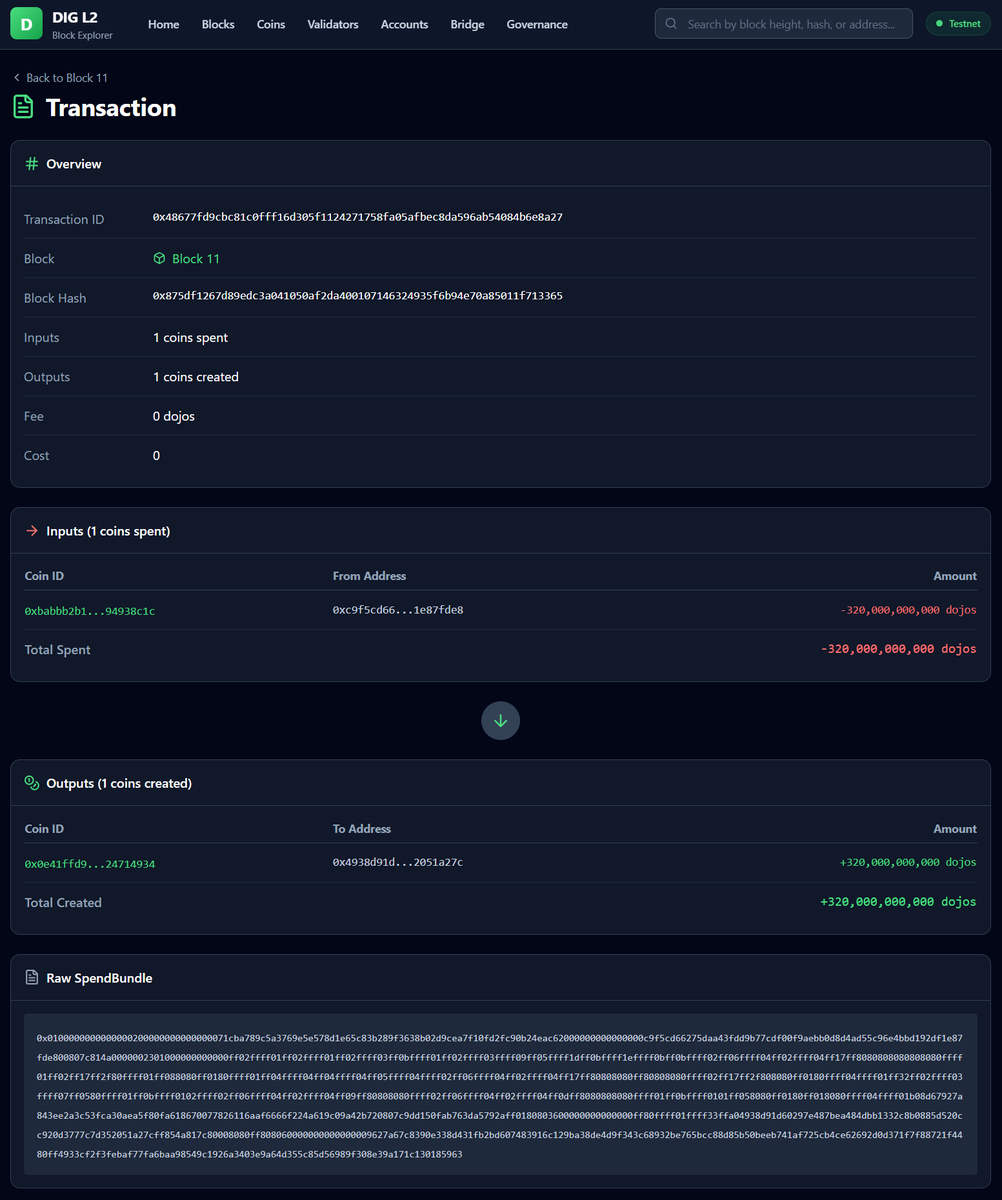Image resolution: width=1002 pixels, height=1200 pixels.
Task: Click the hash icon beside Overview
Action: coord(32,164)
